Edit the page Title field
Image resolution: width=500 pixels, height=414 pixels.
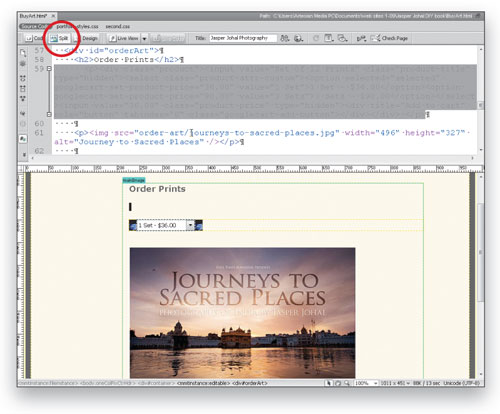243,38
